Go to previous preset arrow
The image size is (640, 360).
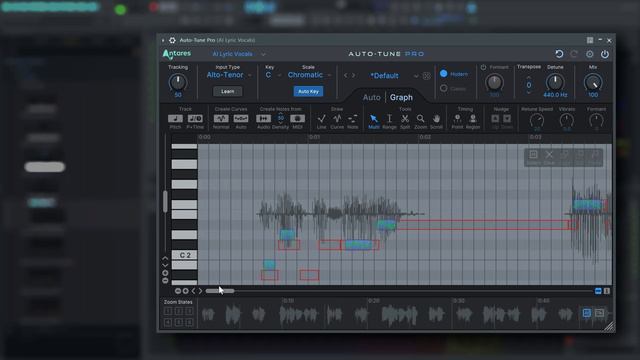[346, 76]
